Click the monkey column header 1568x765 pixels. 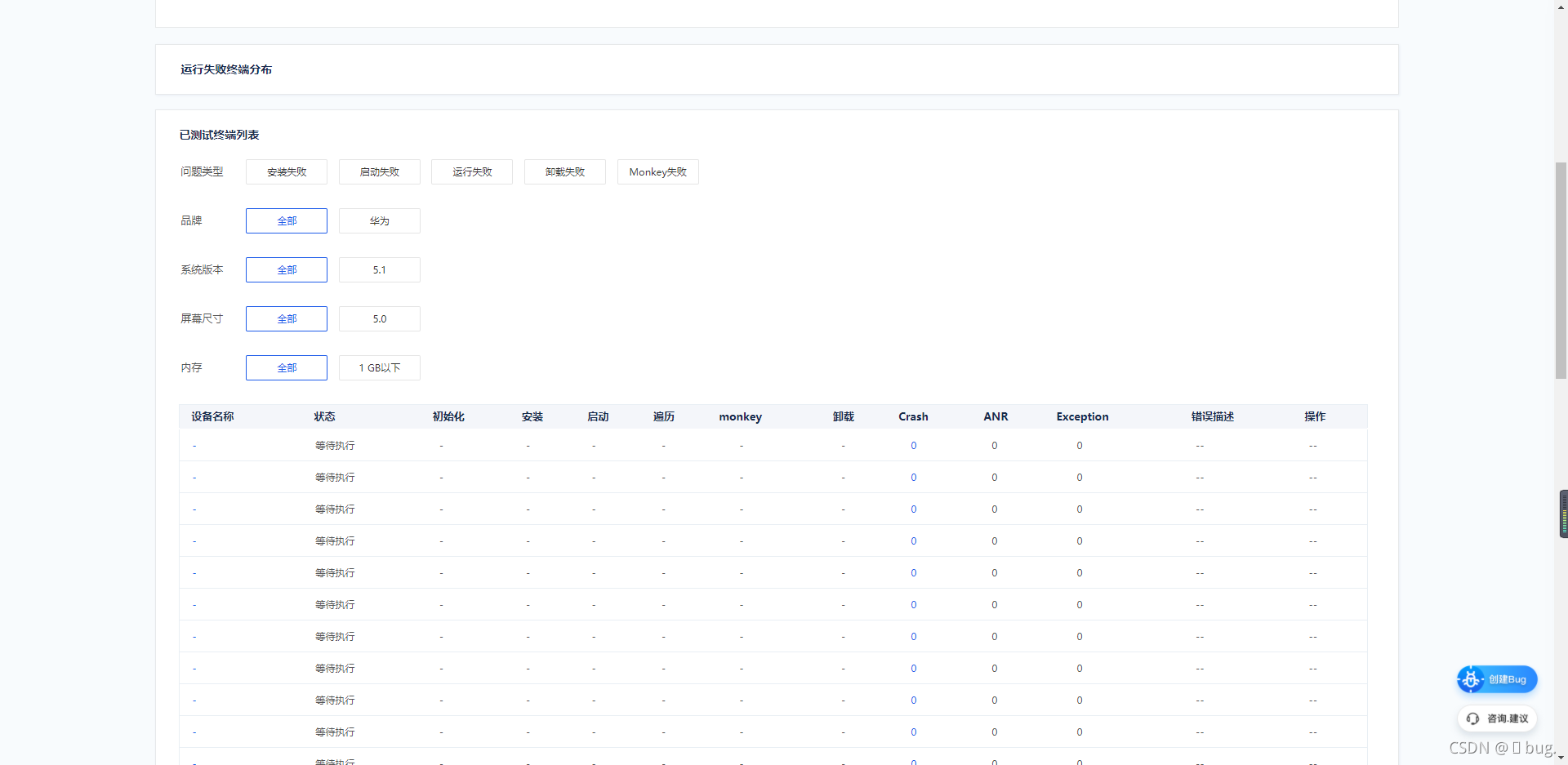click(740, 416)
